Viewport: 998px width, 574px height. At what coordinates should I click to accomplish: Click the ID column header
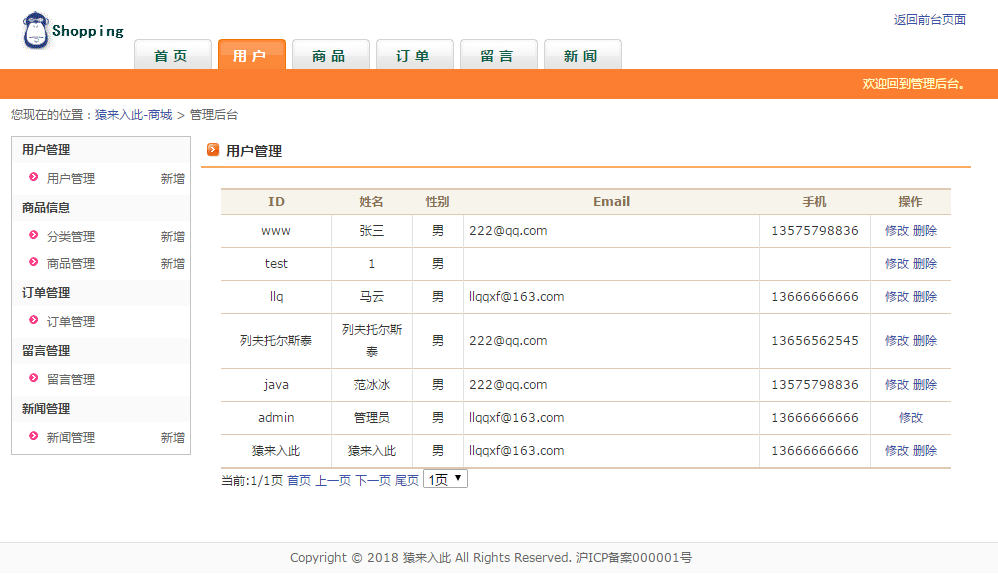276,202
